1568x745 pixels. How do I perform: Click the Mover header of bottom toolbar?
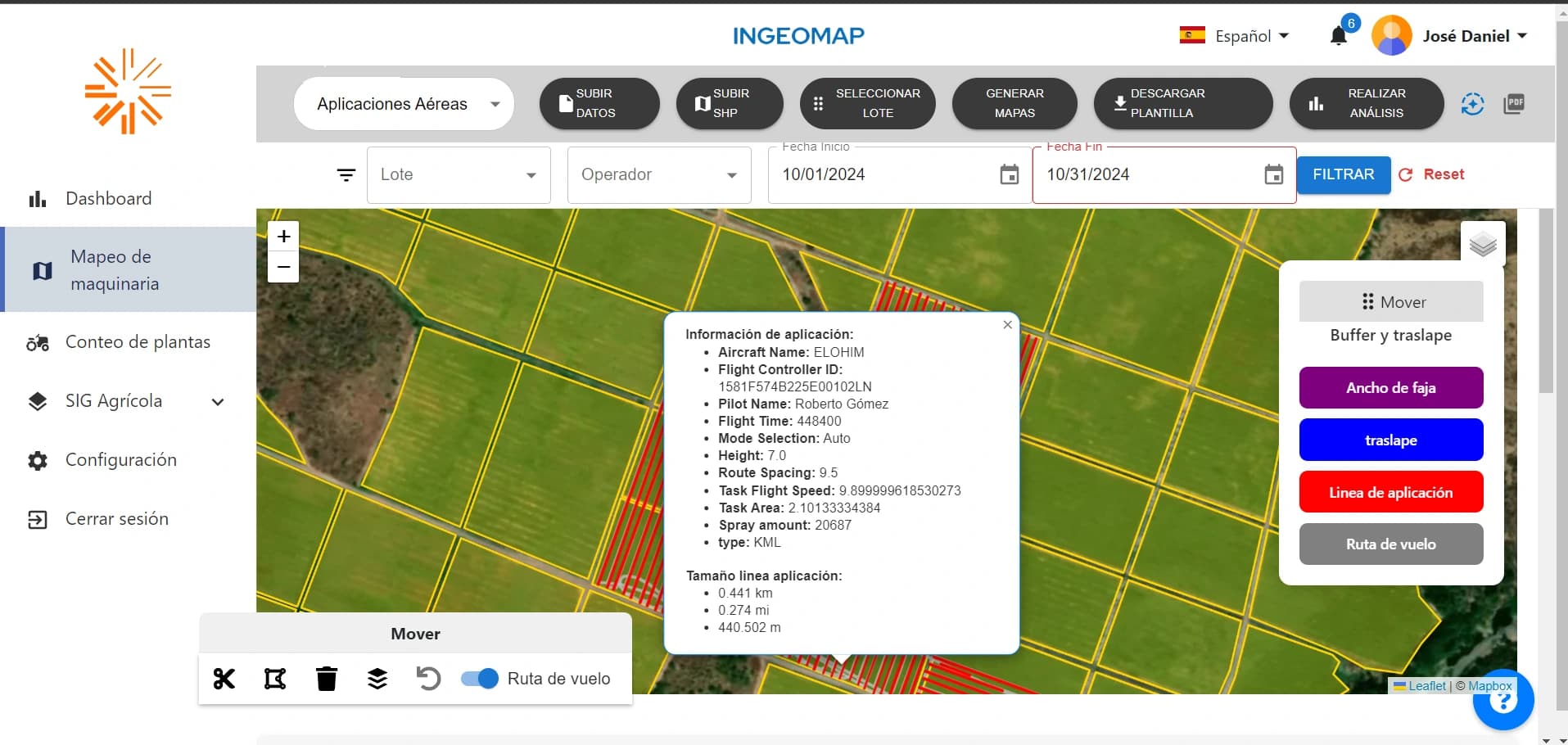(415, 634)
